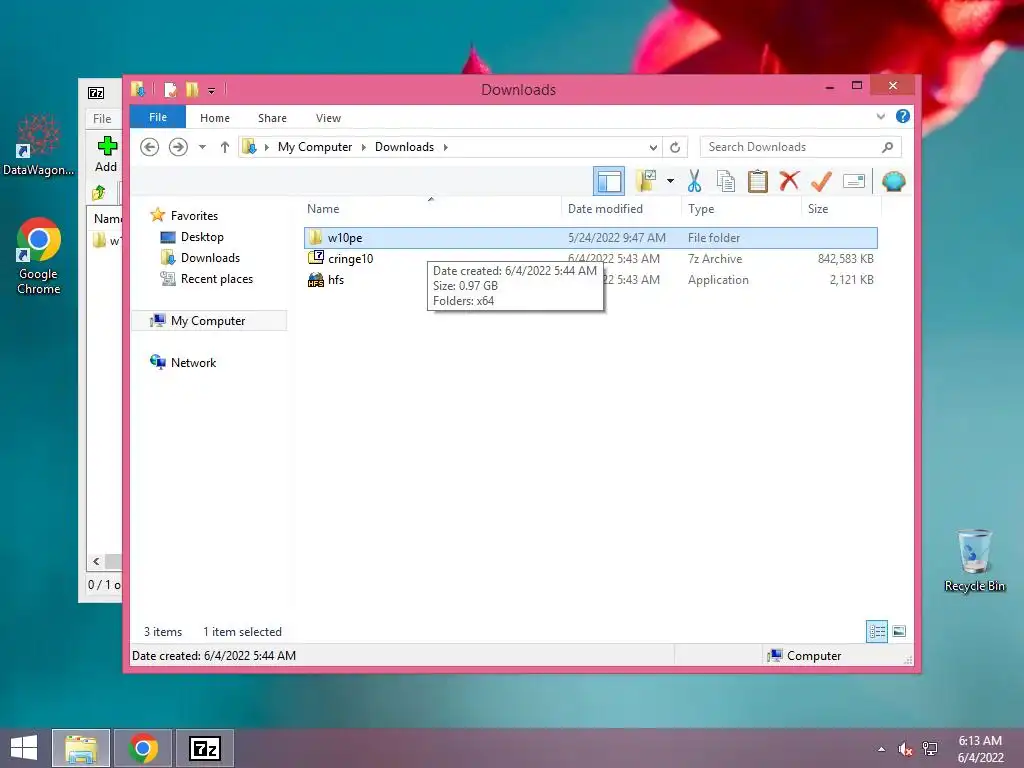Click the search magnifier icon
Screen dimensions: 1024x768
click(888, 147)
